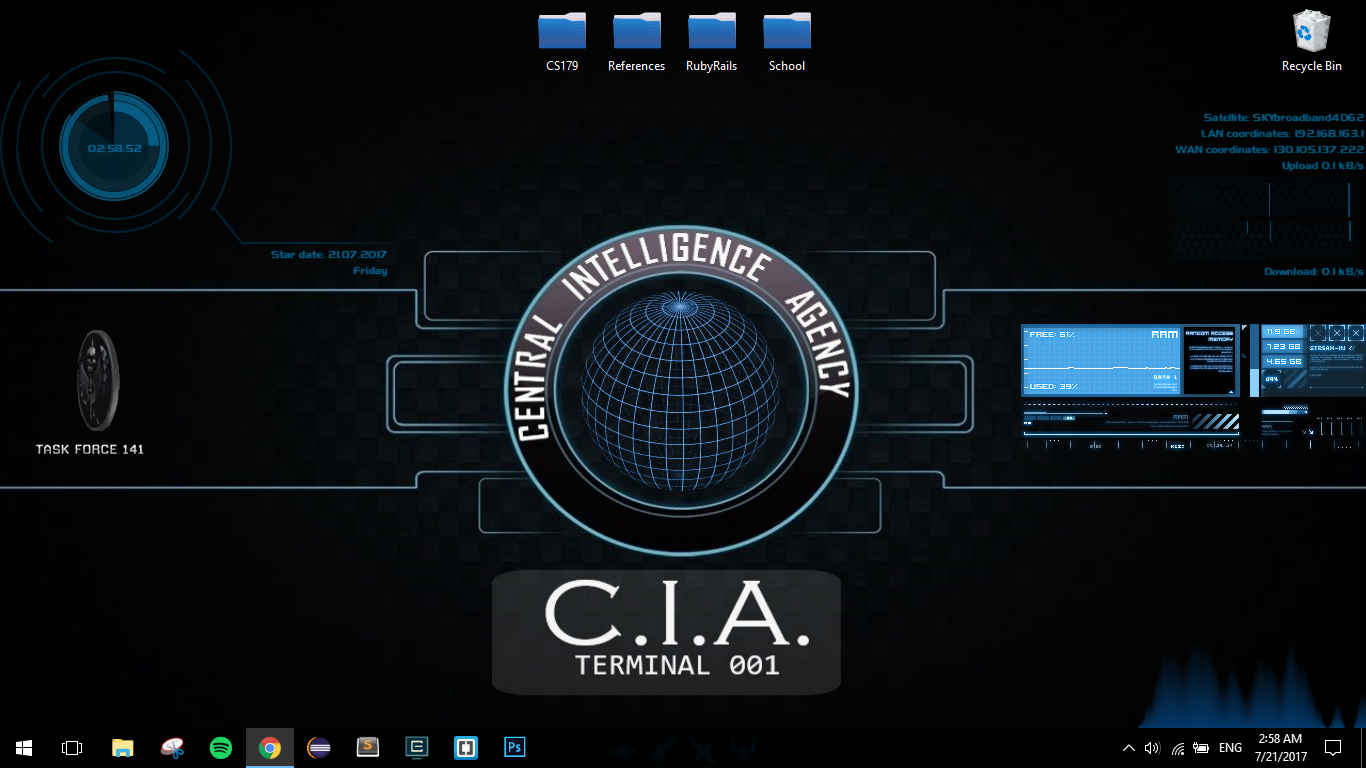Click the 4.65 GB value
This screenshot has width=1366, height=768.
1282,362
